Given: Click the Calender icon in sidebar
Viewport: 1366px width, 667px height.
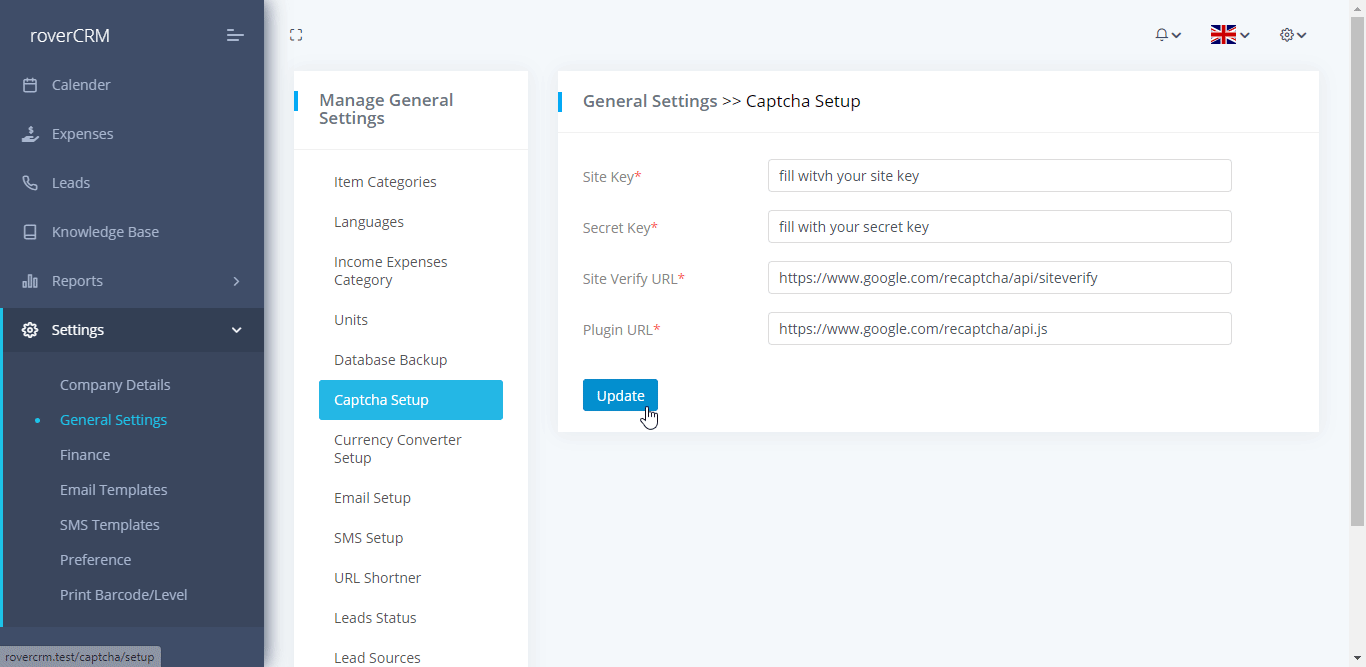Looking at the screenshot, I should [30, 85].
